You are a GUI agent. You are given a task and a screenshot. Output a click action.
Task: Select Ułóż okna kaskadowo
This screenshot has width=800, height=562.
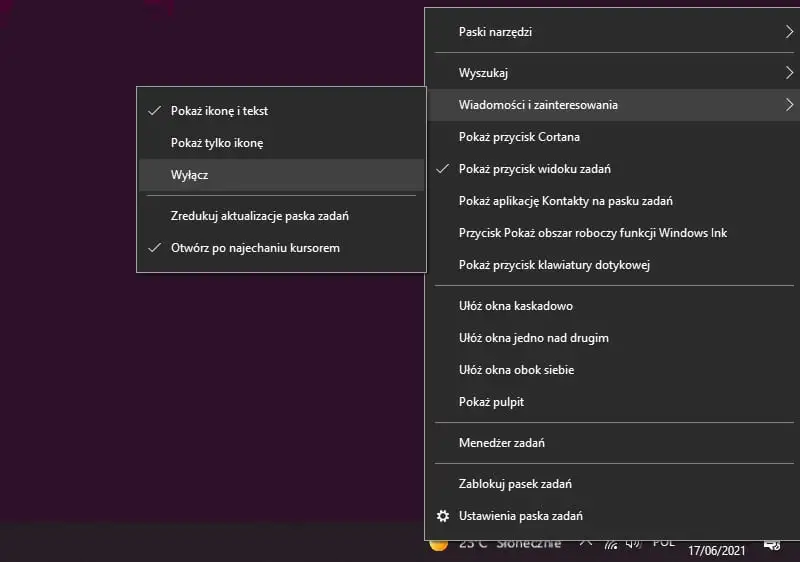[612, 306]
